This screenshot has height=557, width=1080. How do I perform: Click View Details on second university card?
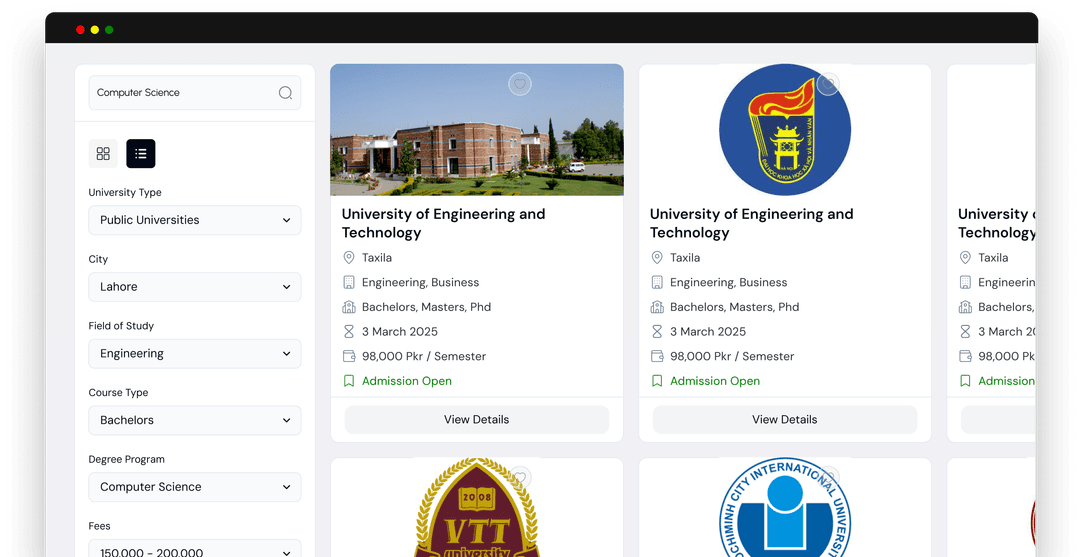coord(784,420)
